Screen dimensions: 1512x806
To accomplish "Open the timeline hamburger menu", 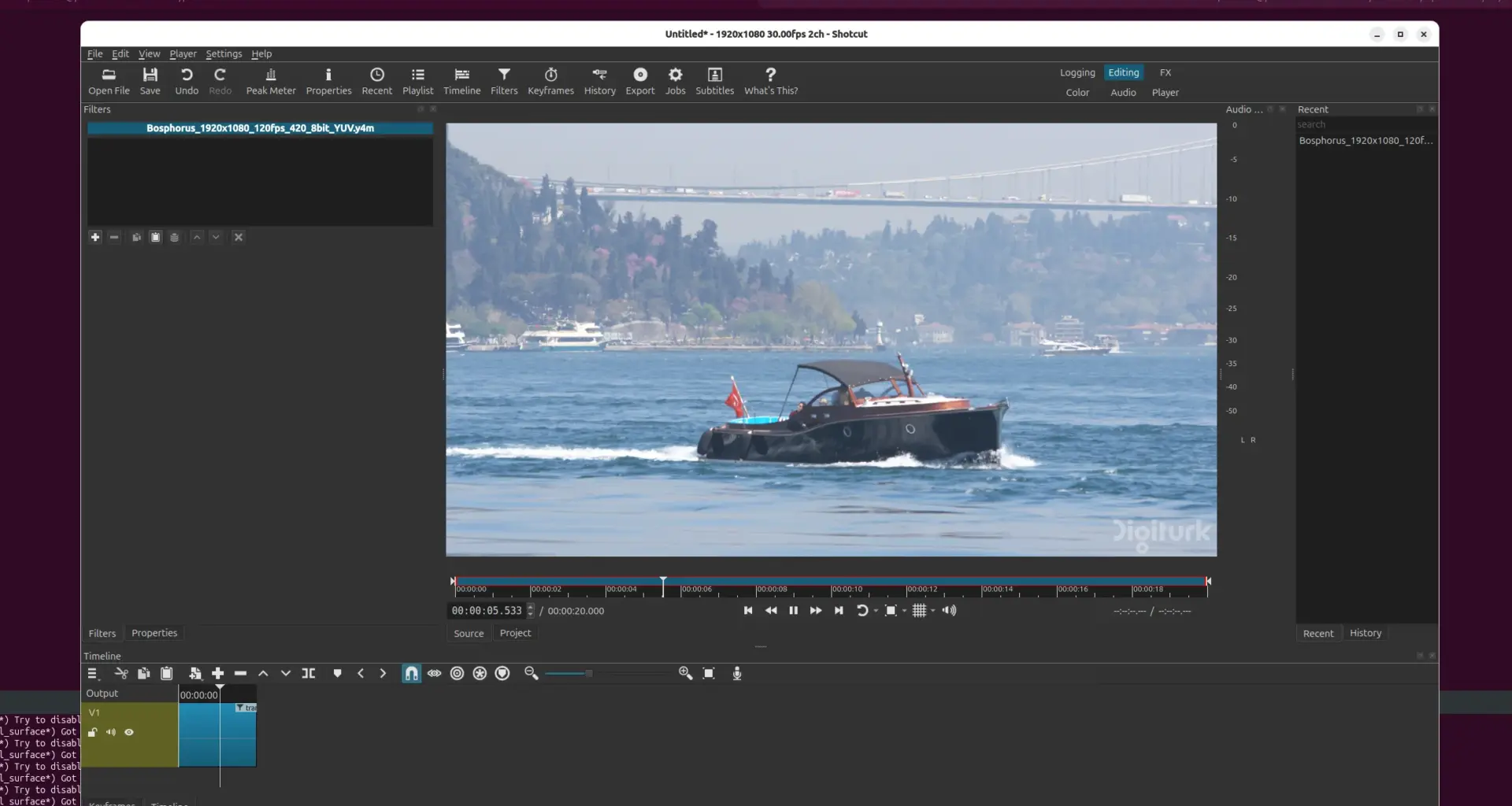I will pyautogui.click(x=92, y=673).
